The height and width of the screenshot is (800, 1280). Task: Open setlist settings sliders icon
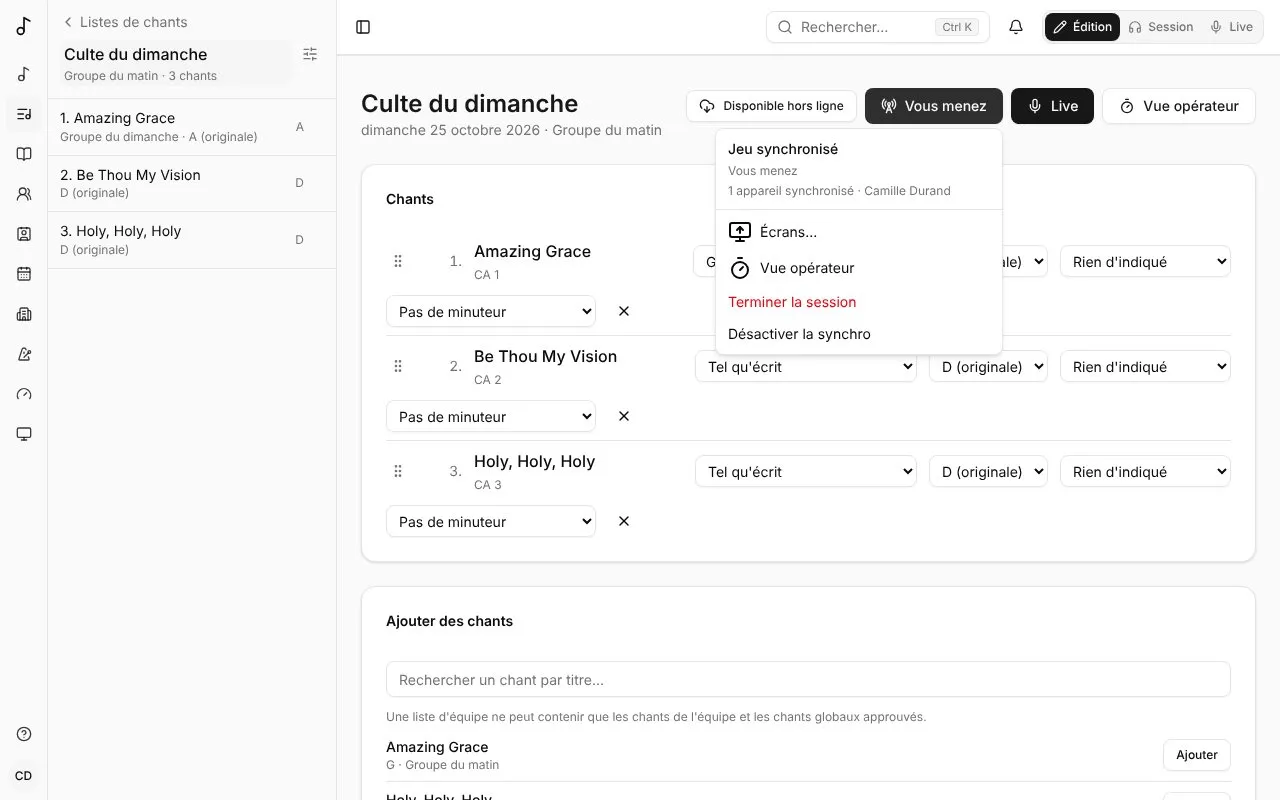[x=310, y=54]
